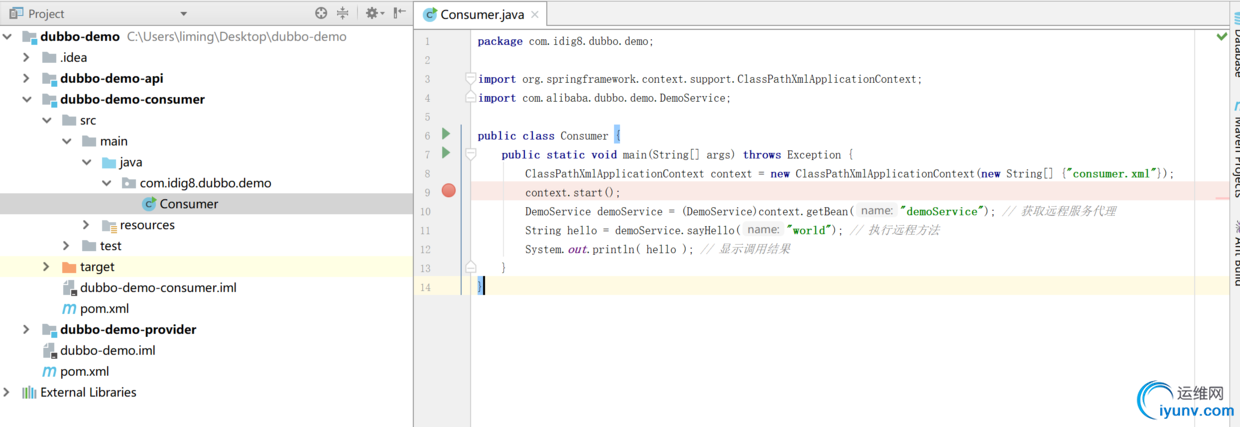Expand External Libraries node
This screenshot has width=1240, height=427.
[7, 392]
